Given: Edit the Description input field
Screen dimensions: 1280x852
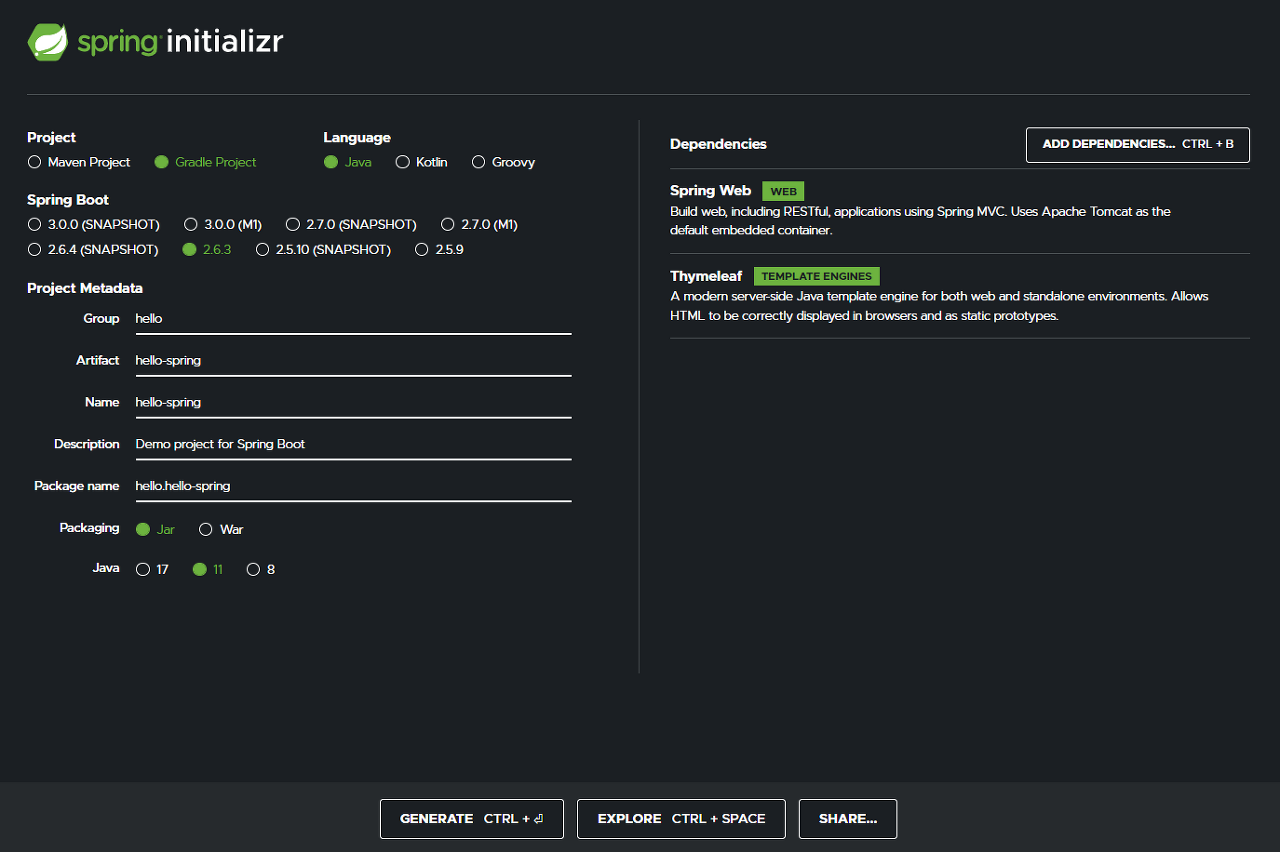Looking at the screenshot, I should [353, 444].
